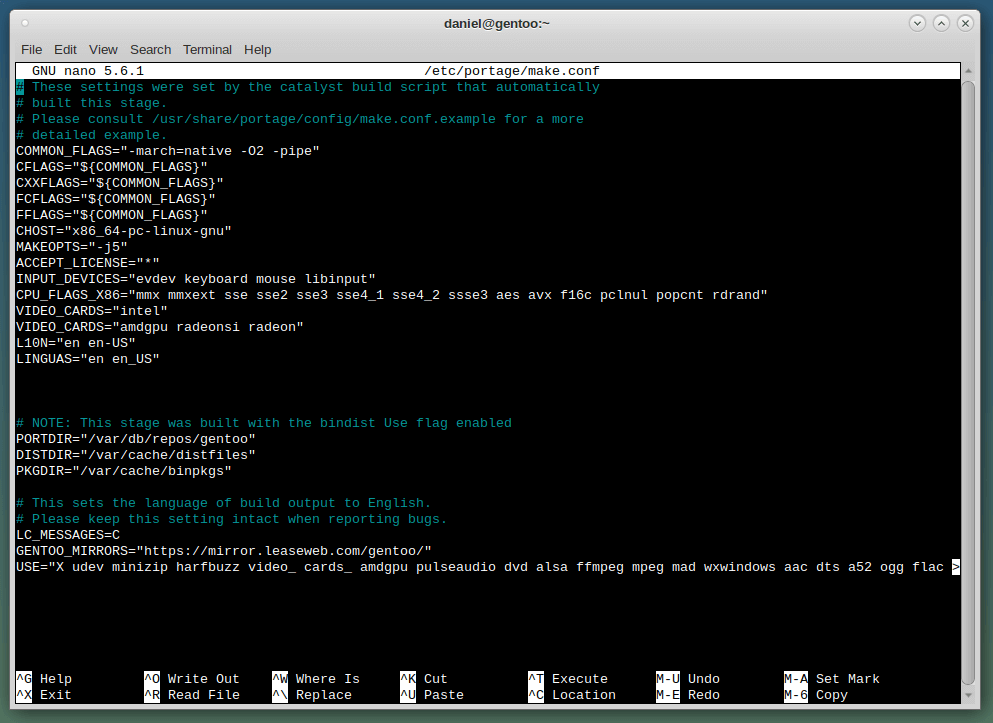993x723 pixels.
Task: Click the line-continuation marker ending the USE line
Action: (956, 567)
